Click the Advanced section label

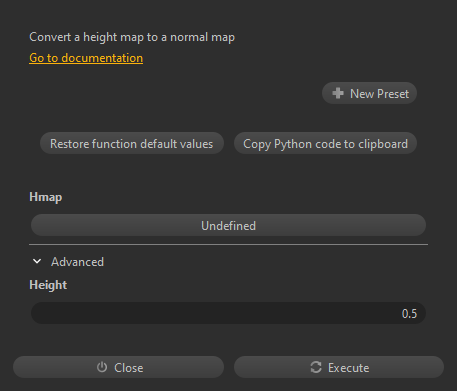click(x=77, y=262)
